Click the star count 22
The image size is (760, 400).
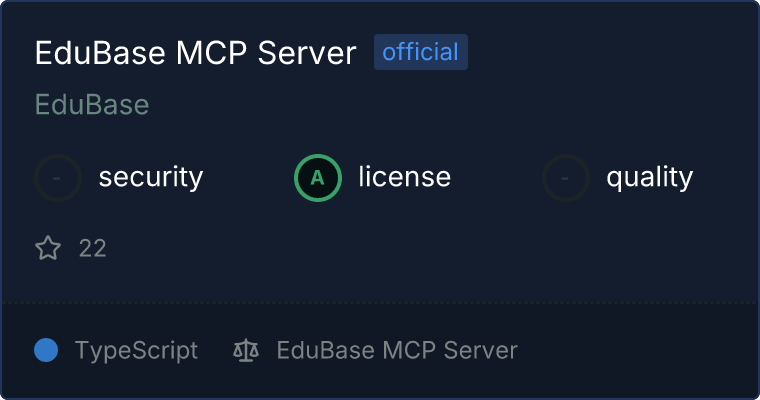93,248
